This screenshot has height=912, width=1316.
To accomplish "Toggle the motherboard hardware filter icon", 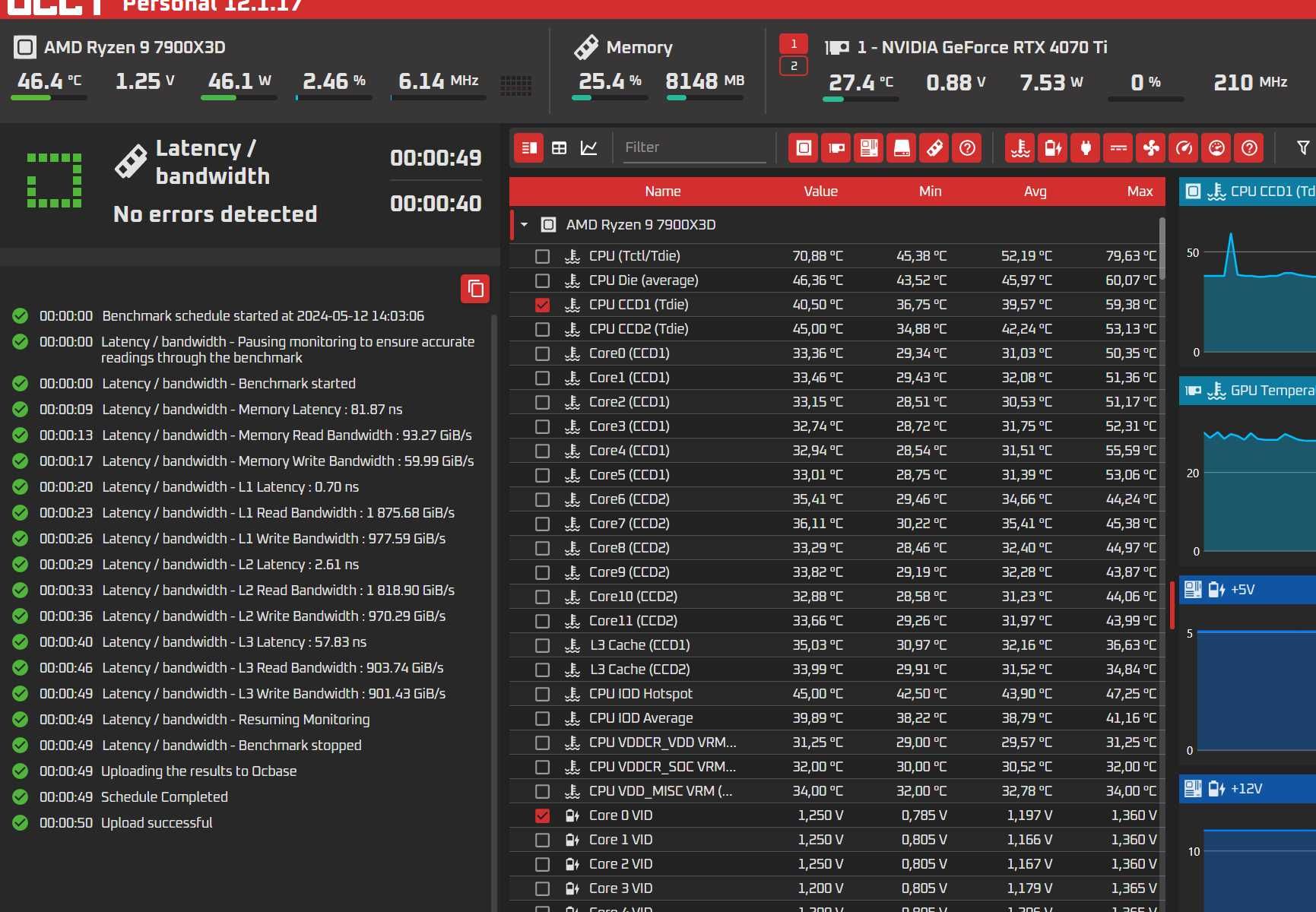I will [x=869, y=147].
